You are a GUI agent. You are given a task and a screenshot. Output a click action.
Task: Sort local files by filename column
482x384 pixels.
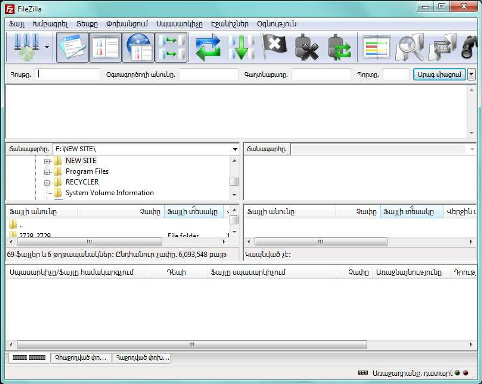[x=42, y=212]
